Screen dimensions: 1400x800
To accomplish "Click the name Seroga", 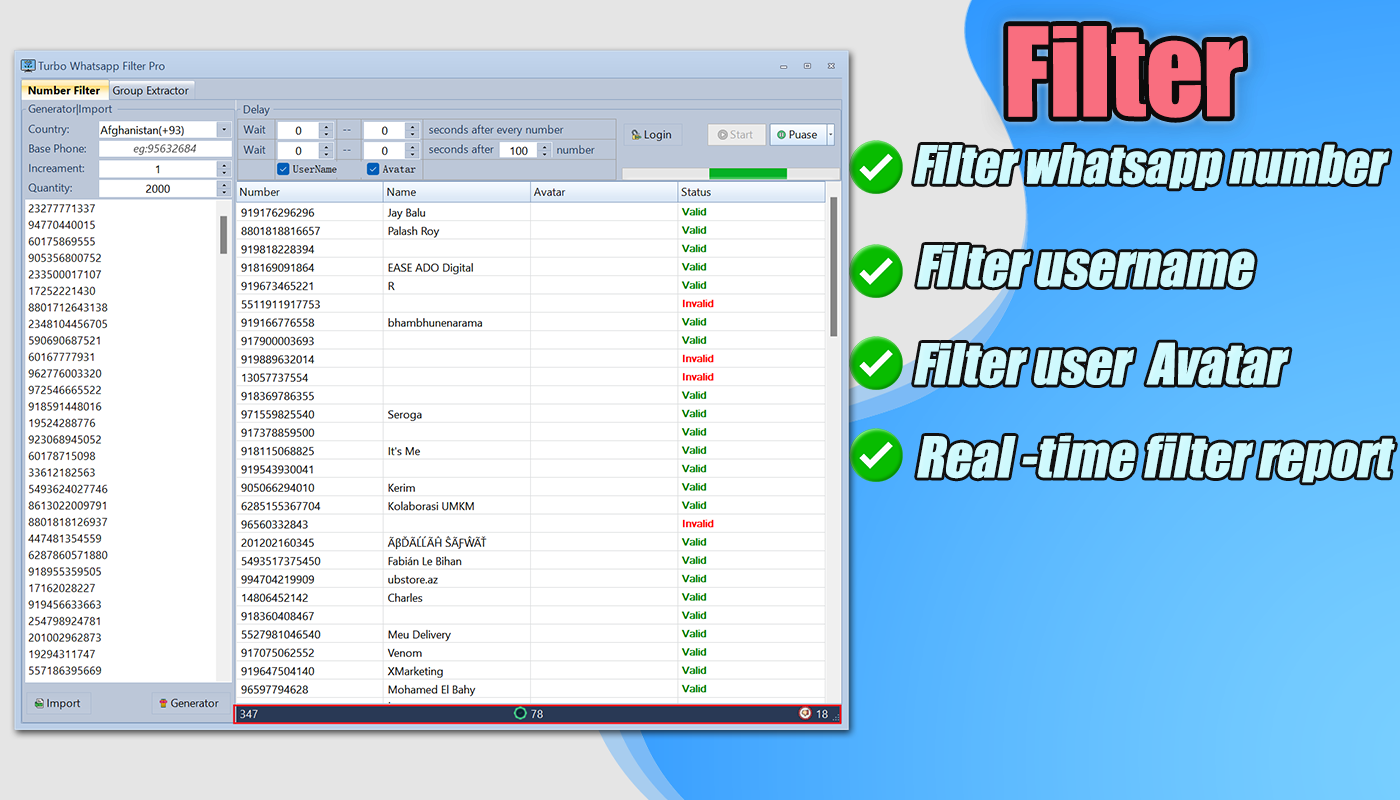I will 404,414.
